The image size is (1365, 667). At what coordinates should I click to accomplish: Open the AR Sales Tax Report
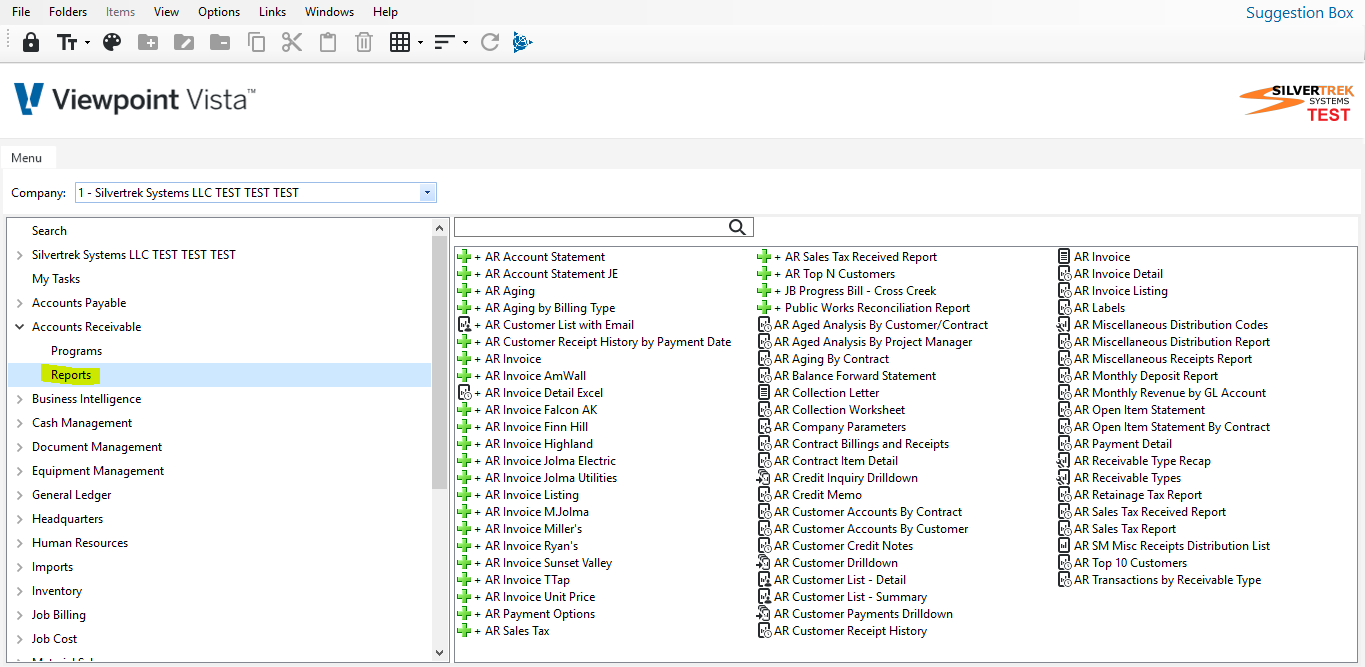[x=1125, y=529]
